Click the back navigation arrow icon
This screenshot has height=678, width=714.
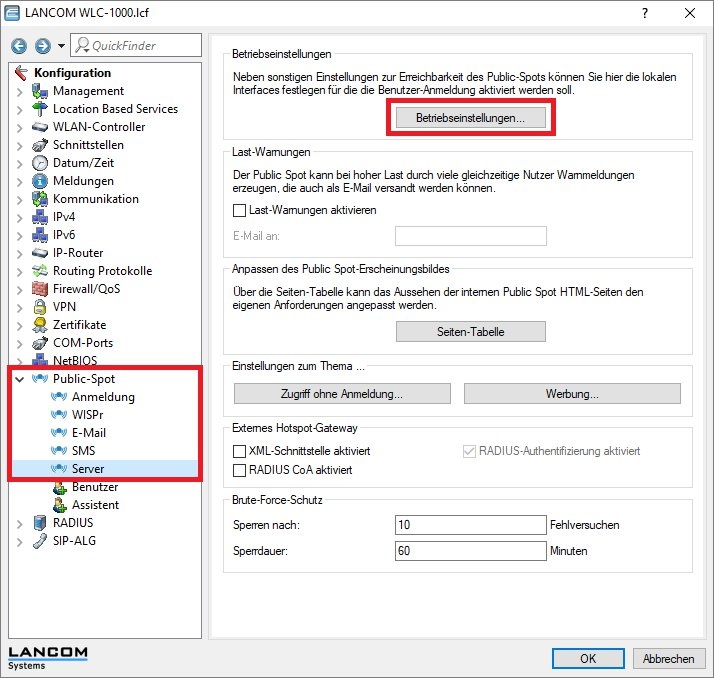(20, 46)
